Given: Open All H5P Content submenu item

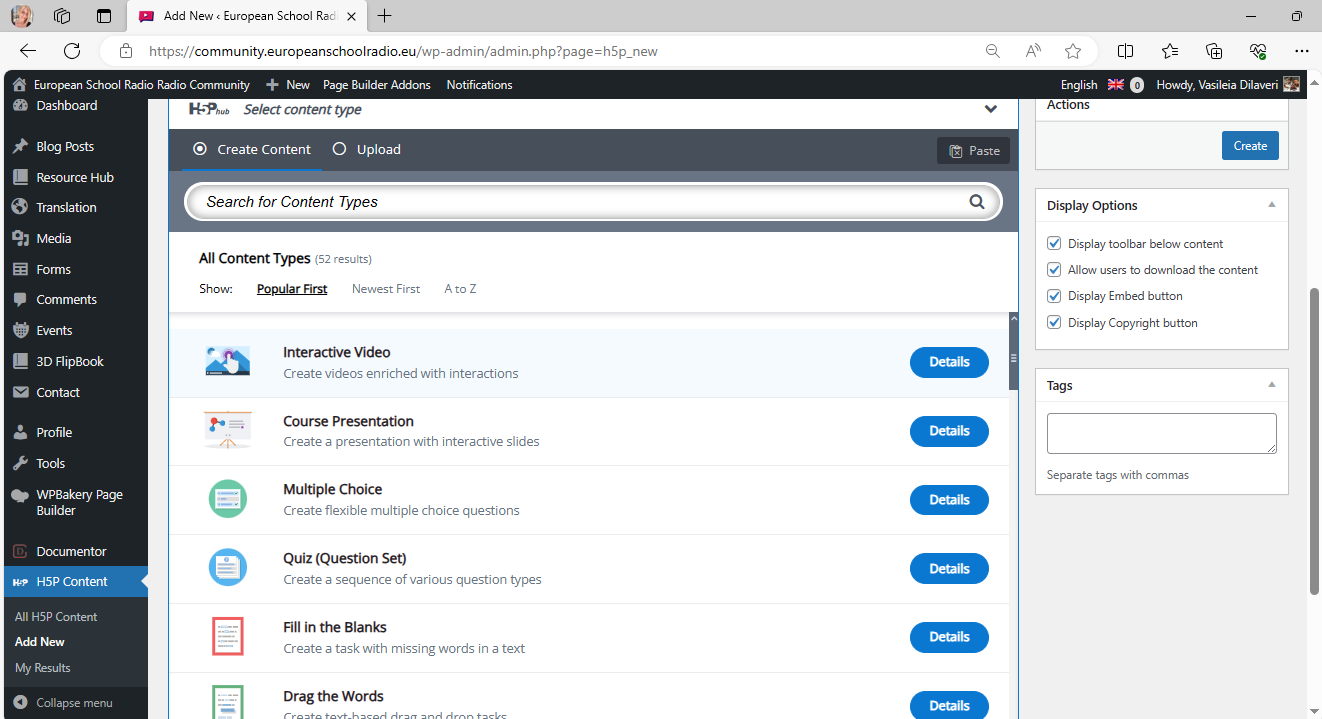Looking at the screenshot, I should pyautogui.click(x=56, y=617).
